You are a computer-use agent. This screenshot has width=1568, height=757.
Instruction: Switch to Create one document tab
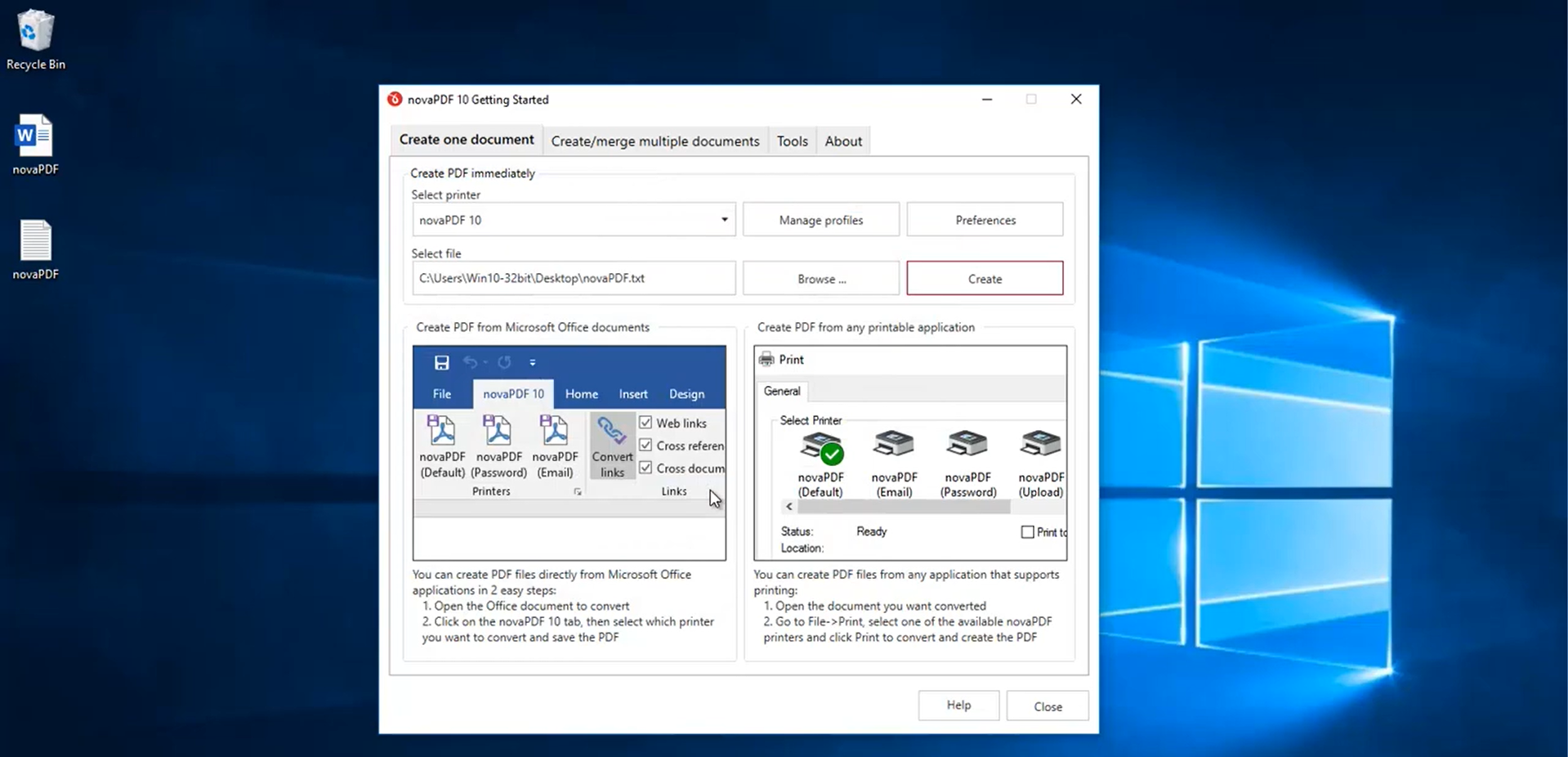467,140
